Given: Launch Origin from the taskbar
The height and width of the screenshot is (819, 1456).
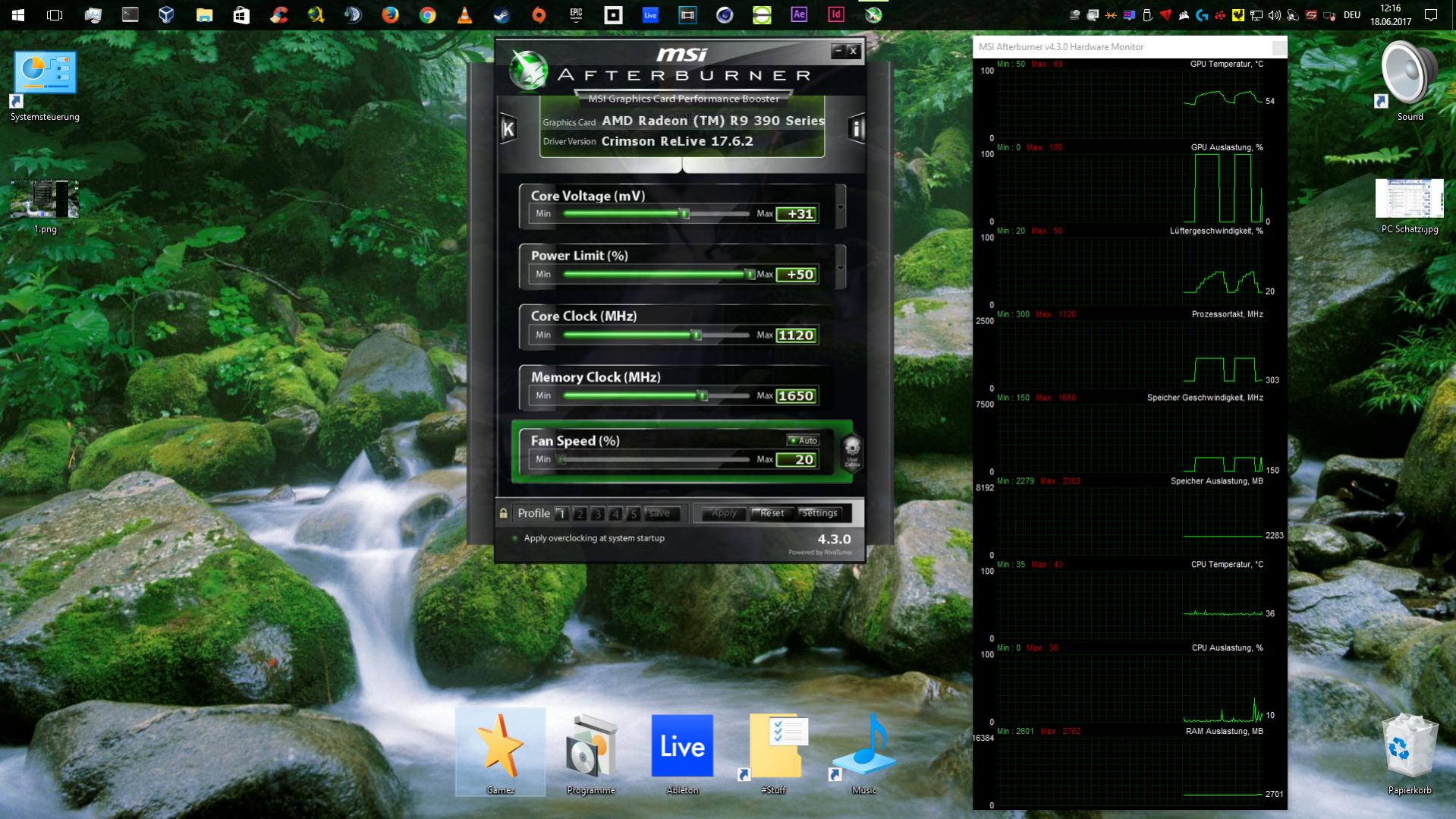Looking at the screenshot, I should point(539,15).
